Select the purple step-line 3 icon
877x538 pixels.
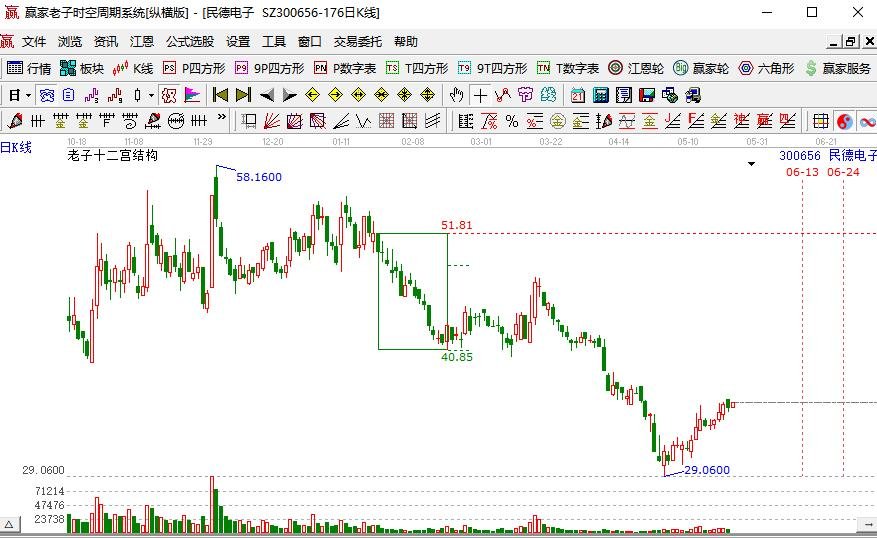click(x=92, y=96)
